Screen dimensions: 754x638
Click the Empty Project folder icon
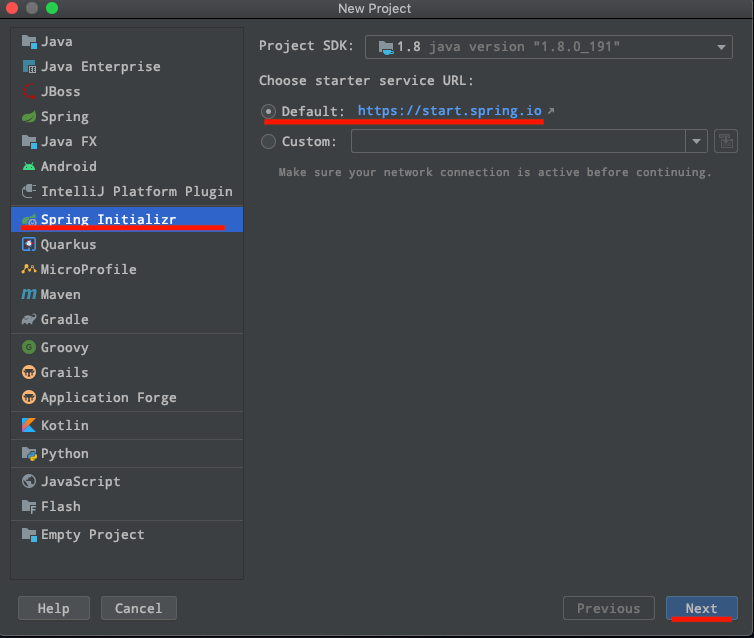(x=29, y=535)
